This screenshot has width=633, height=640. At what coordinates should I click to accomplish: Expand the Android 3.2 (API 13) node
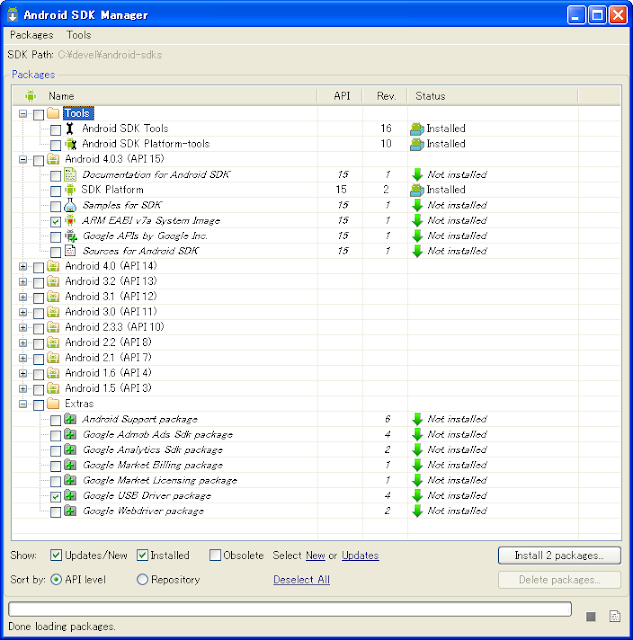coord(23,282)
